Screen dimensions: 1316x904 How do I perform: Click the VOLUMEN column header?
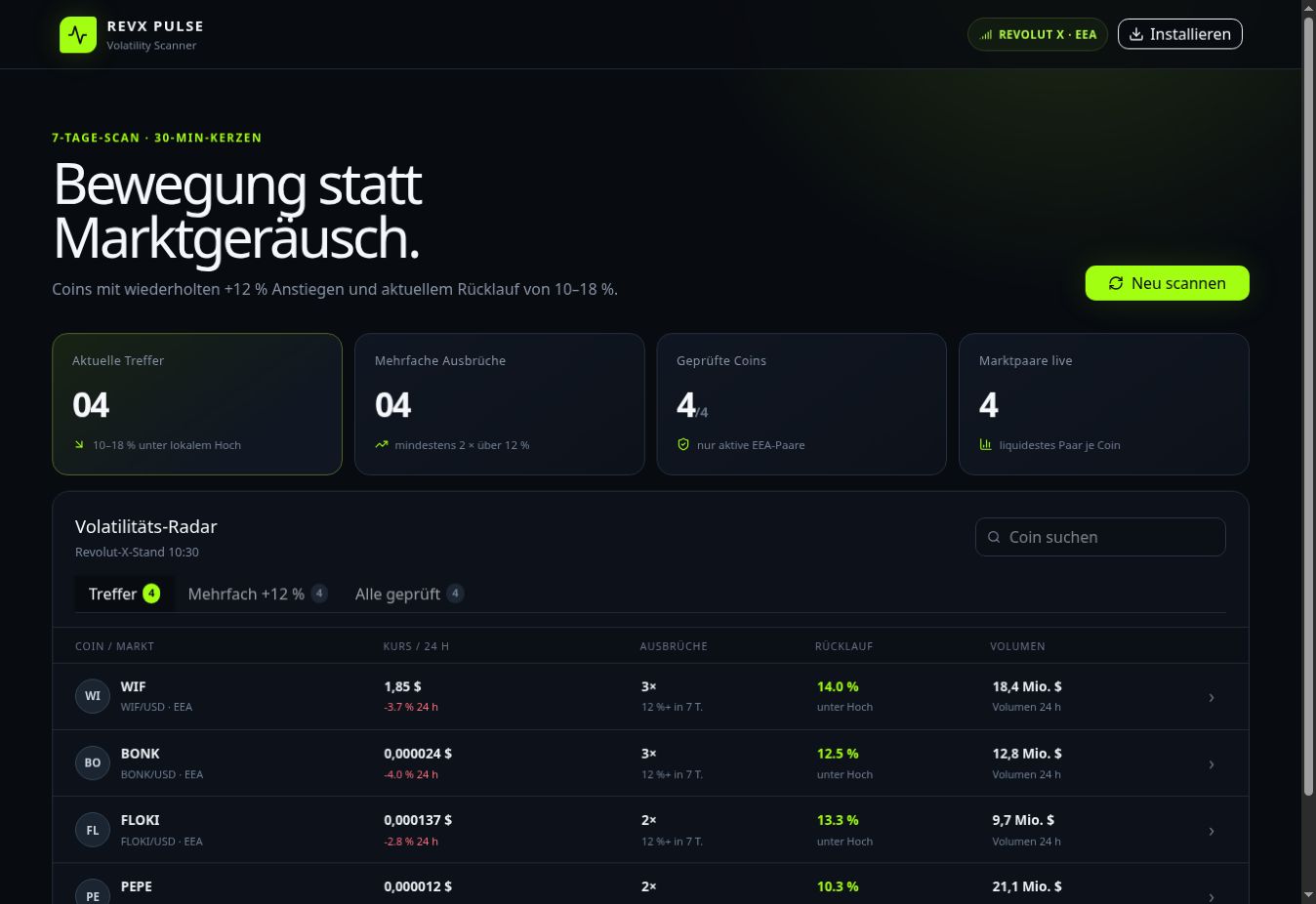[x=1017, y=646]
